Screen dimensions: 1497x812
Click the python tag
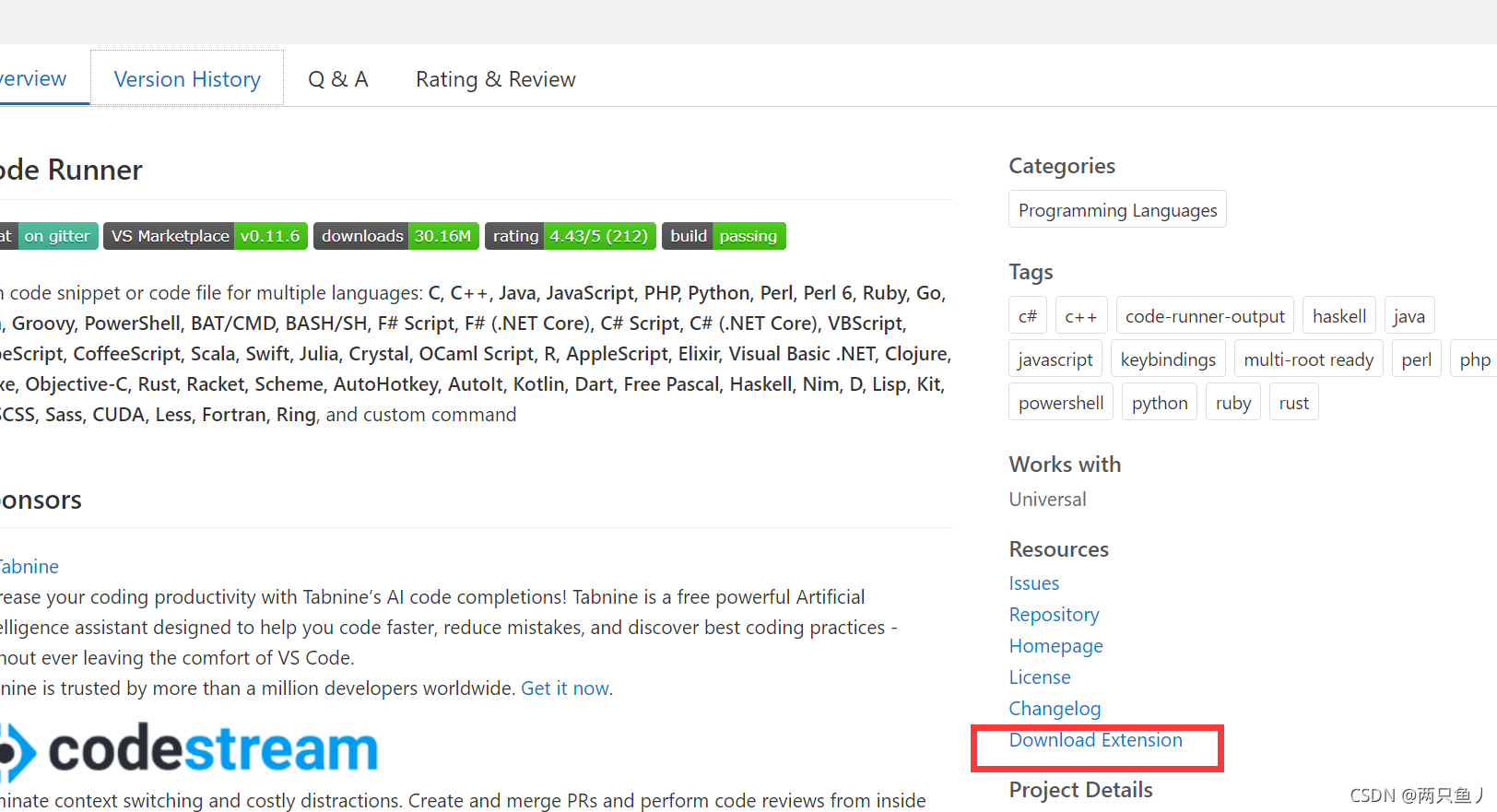tap(1160, 402)
